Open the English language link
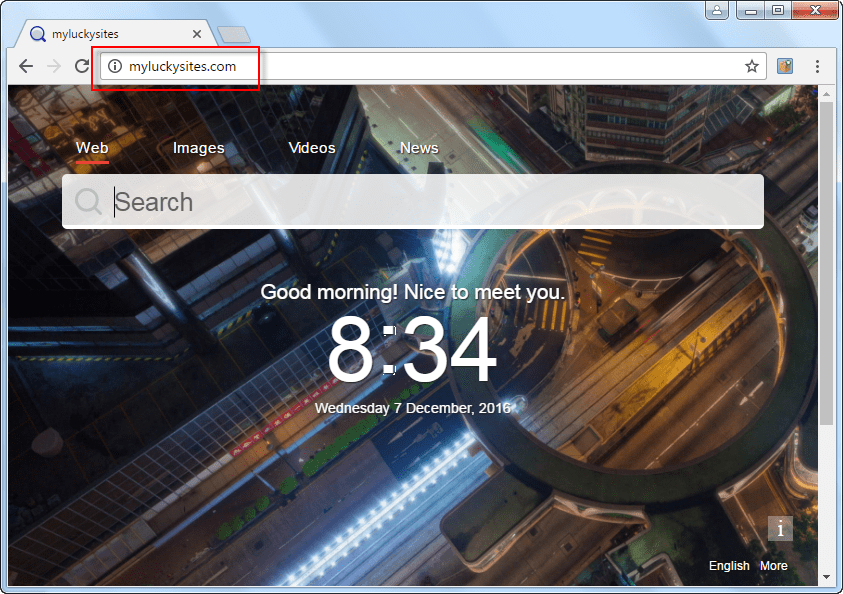The height and width of the screenshot is (594, 843). [x=728, y=566]
